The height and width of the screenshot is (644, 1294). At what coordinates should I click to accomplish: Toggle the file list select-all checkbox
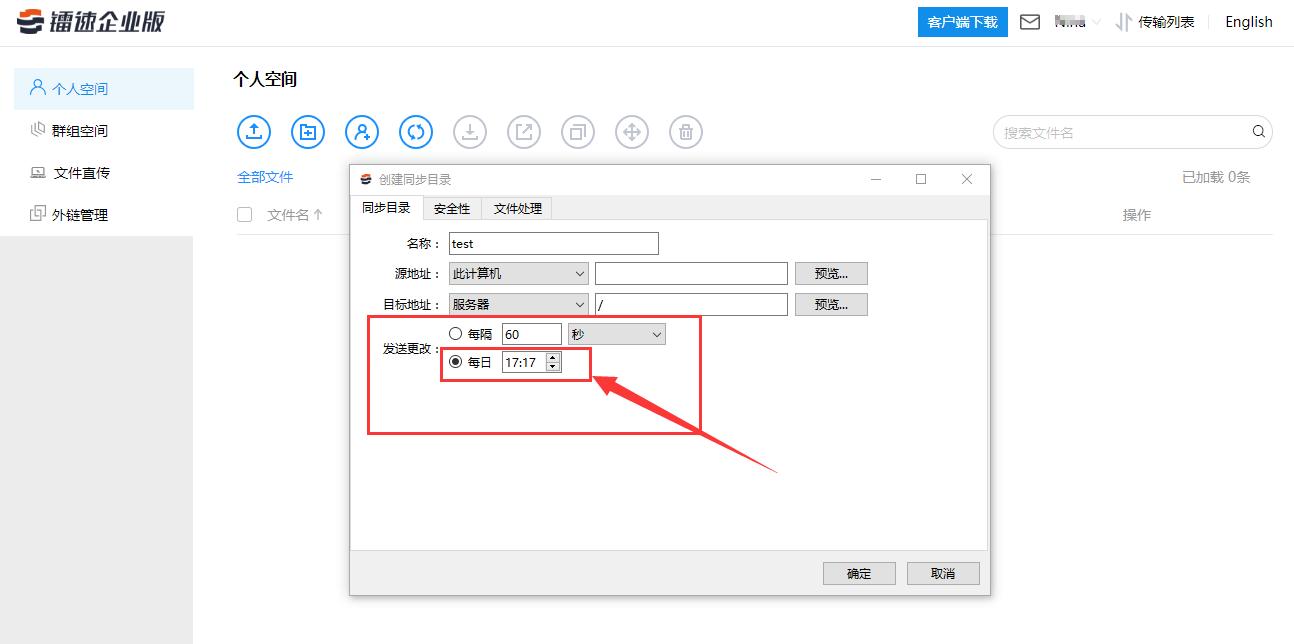244,214
